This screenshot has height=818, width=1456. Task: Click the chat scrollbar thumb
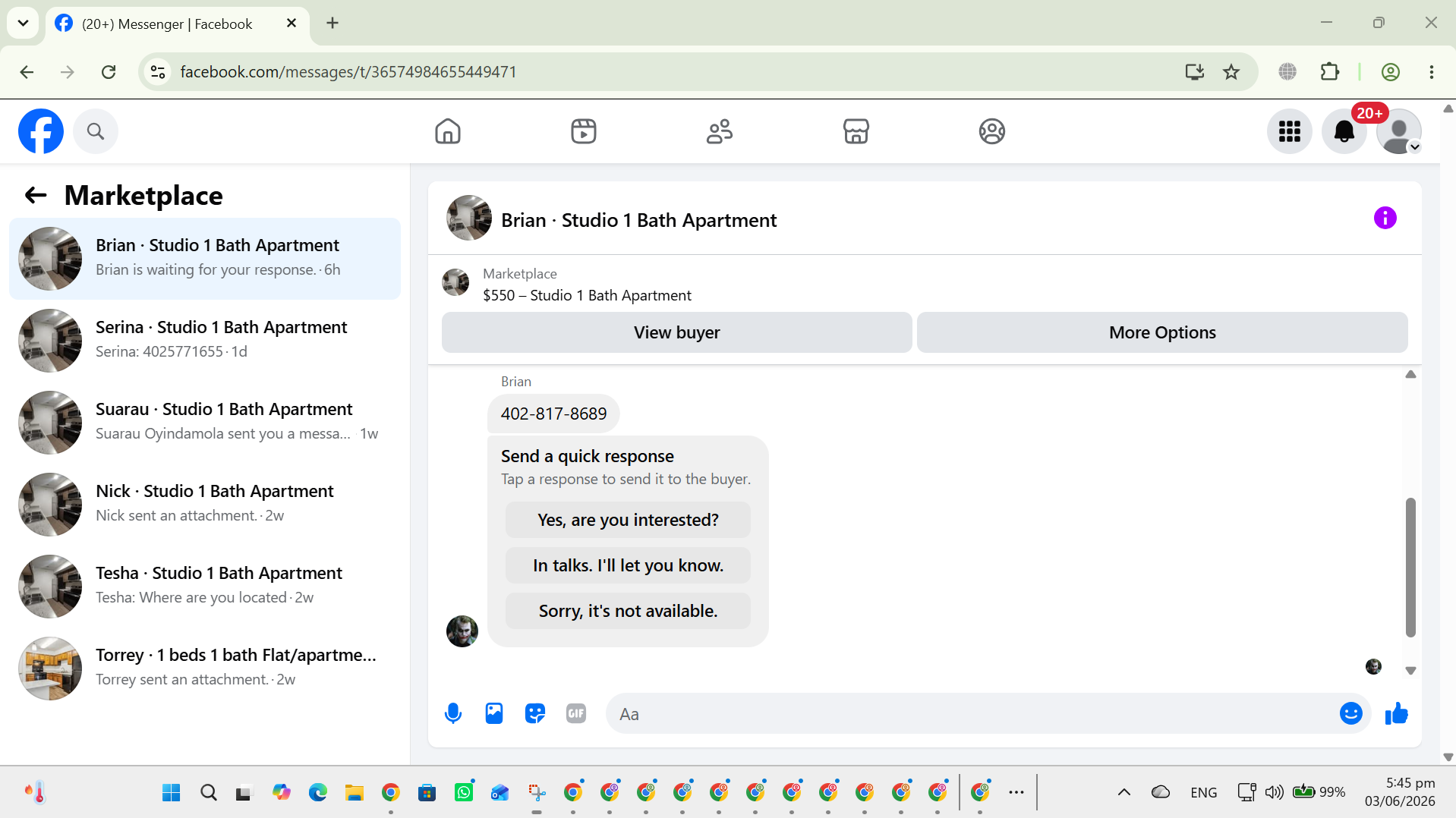coord(1410,567)
